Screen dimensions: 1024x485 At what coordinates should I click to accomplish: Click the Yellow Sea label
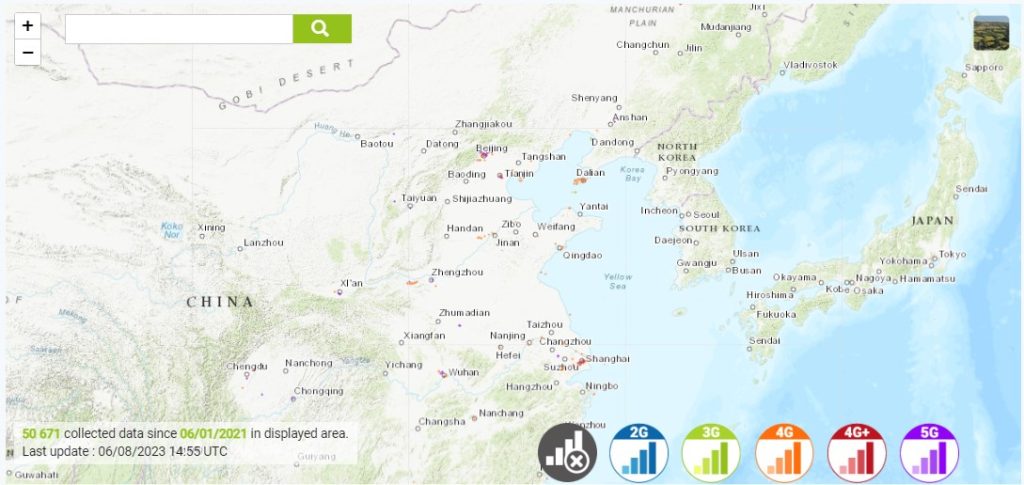pos(618,281)
